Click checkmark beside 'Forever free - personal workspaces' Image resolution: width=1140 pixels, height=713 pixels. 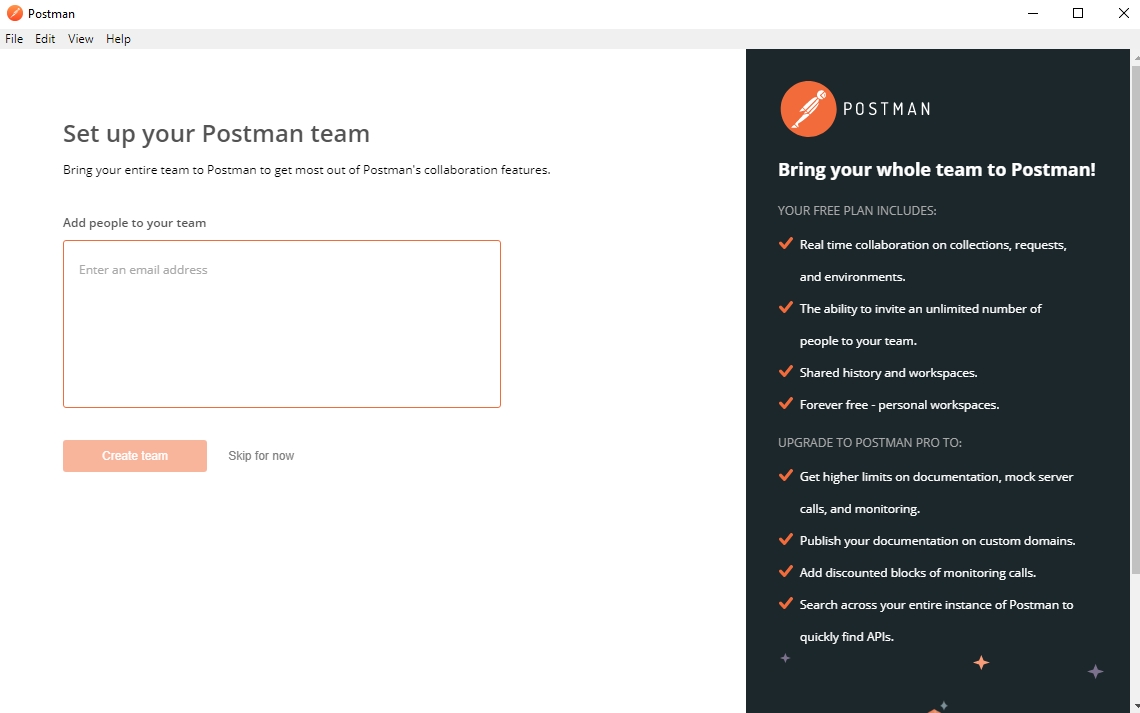click(785, 403)
